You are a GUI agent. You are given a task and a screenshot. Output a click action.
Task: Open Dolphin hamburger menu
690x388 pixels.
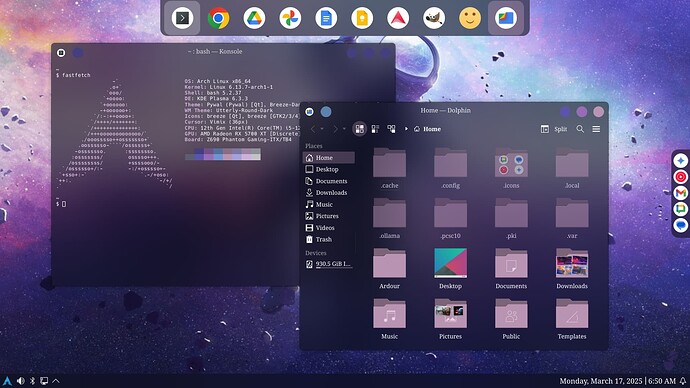pyautogui.click(x=596, y=129)
